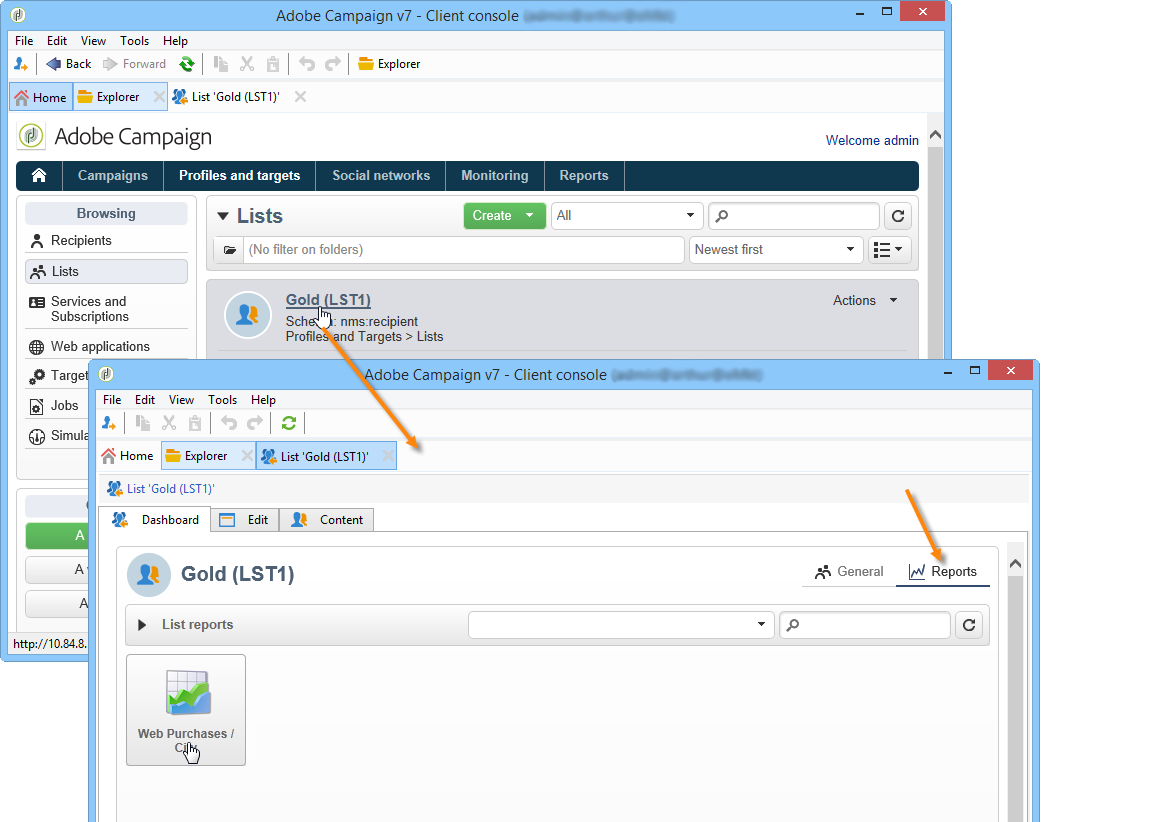Click reload button beside Lists search box
Viewport: 1150px width, 822px height.
(898, 216)
